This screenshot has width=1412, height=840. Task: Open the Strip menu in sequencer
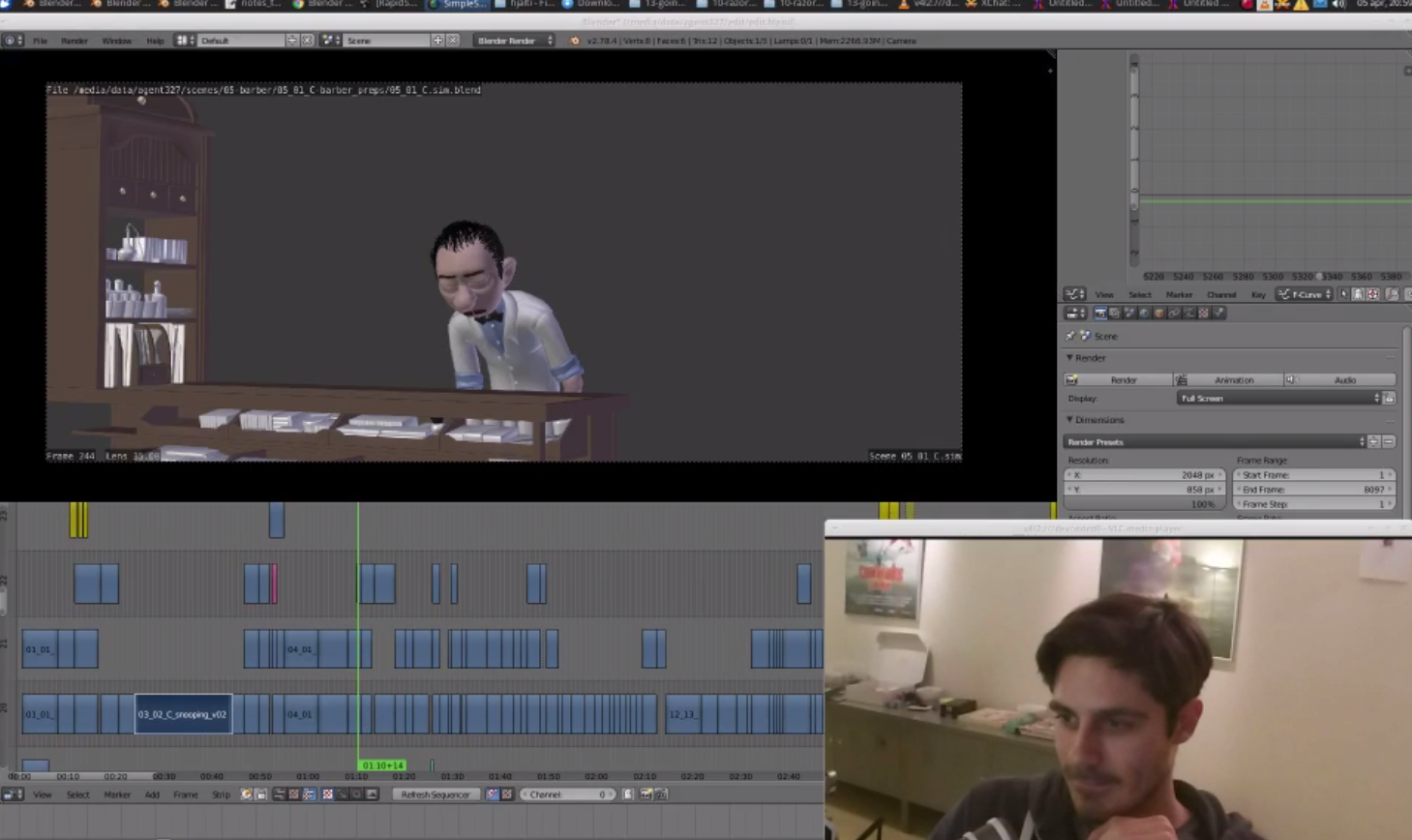221,795
